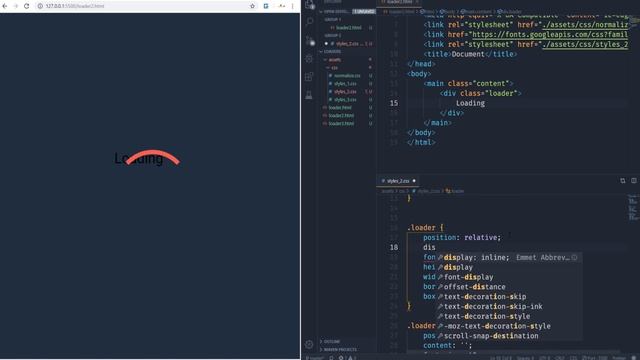This screenshot has width=640, height=360.
Task: Click the Loading text in browser preview
Action: [139, 158]
